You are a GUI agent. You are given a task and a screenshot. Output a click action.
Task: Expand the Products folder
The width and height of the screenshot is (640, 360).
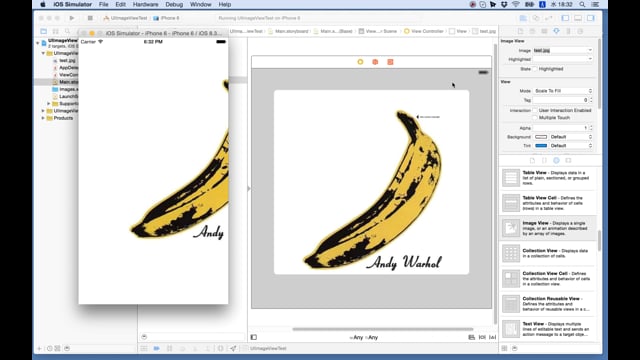point(43,118)
